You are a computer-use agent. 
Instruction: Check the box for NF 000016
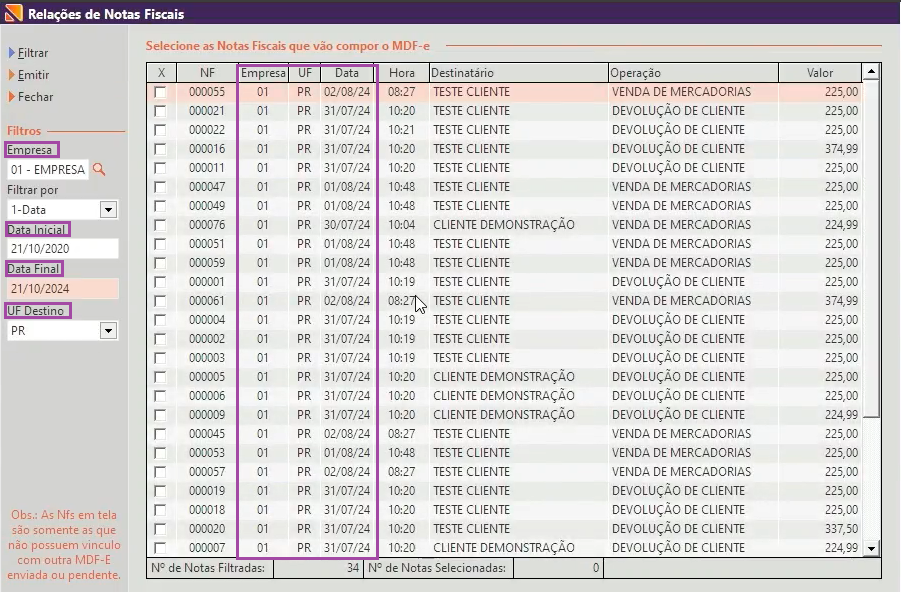tap(160, 149)
